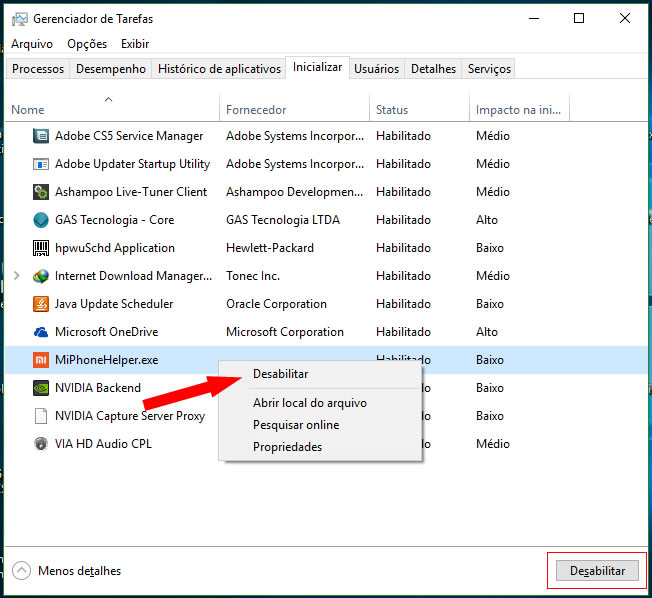652x598 pixels.
Task: Click Hewlett-Packard supplier cell
Action: pyautogui.click(x=270, y=248)
